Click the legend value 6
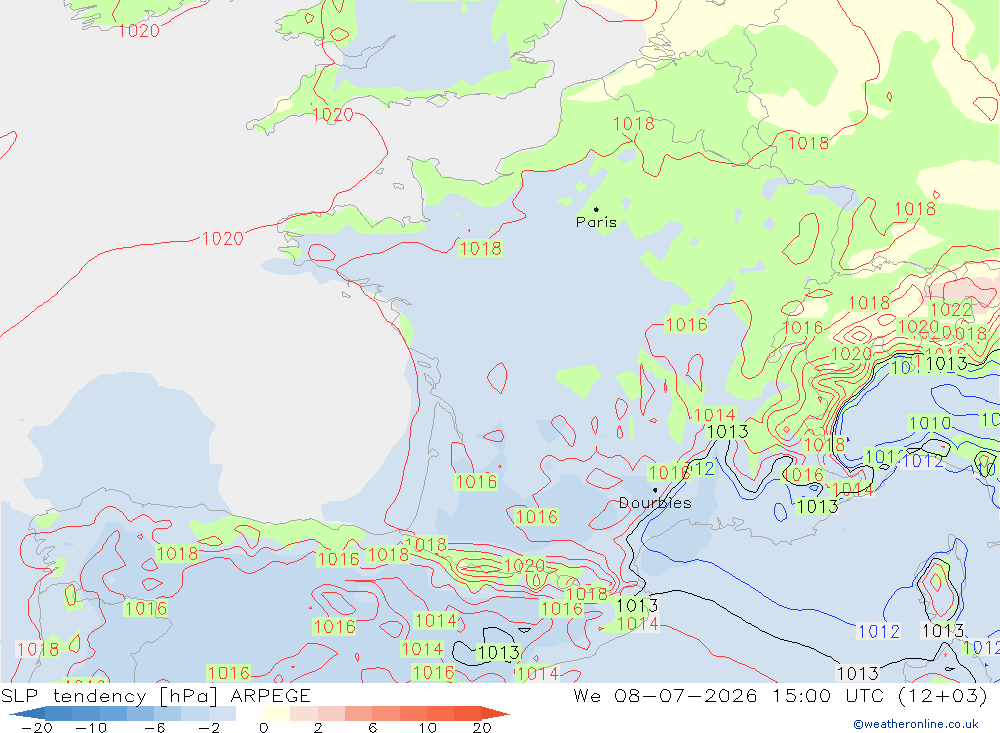 coord(372,728)
